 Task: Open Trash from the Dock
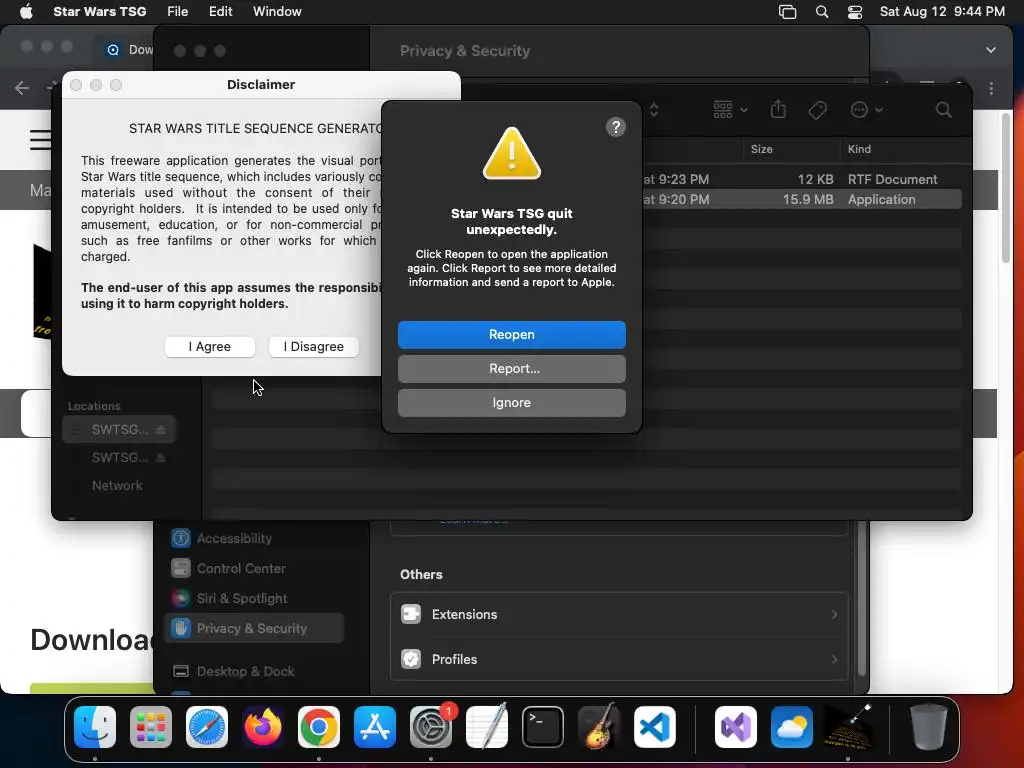[x=928, y=726]
